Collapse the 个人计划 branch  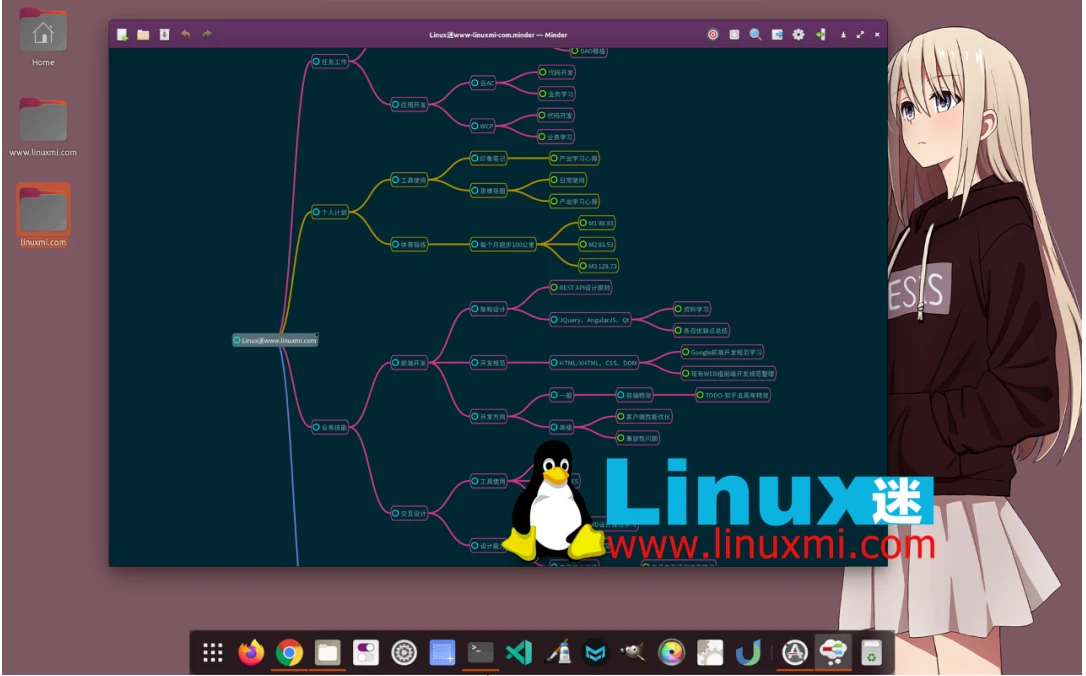tap(316, 212)
